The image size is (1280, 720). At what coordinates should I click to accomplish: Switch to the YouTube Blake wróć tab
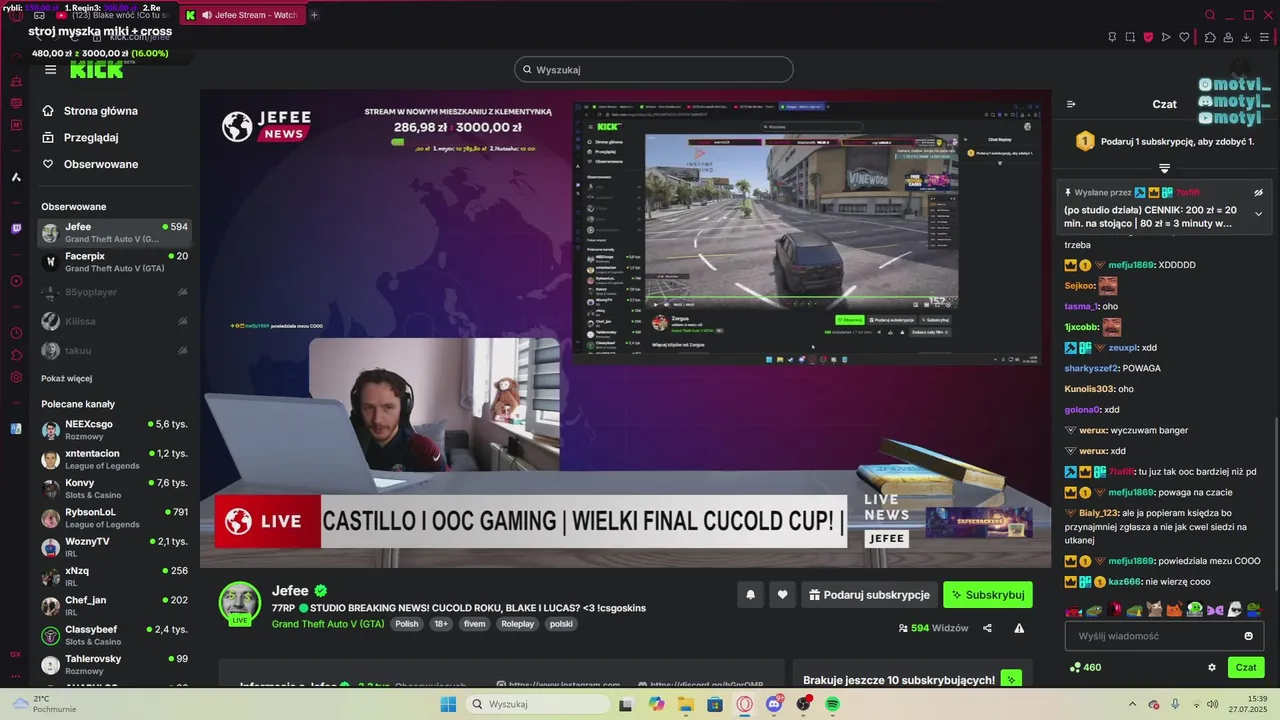[x=113, y=15]
